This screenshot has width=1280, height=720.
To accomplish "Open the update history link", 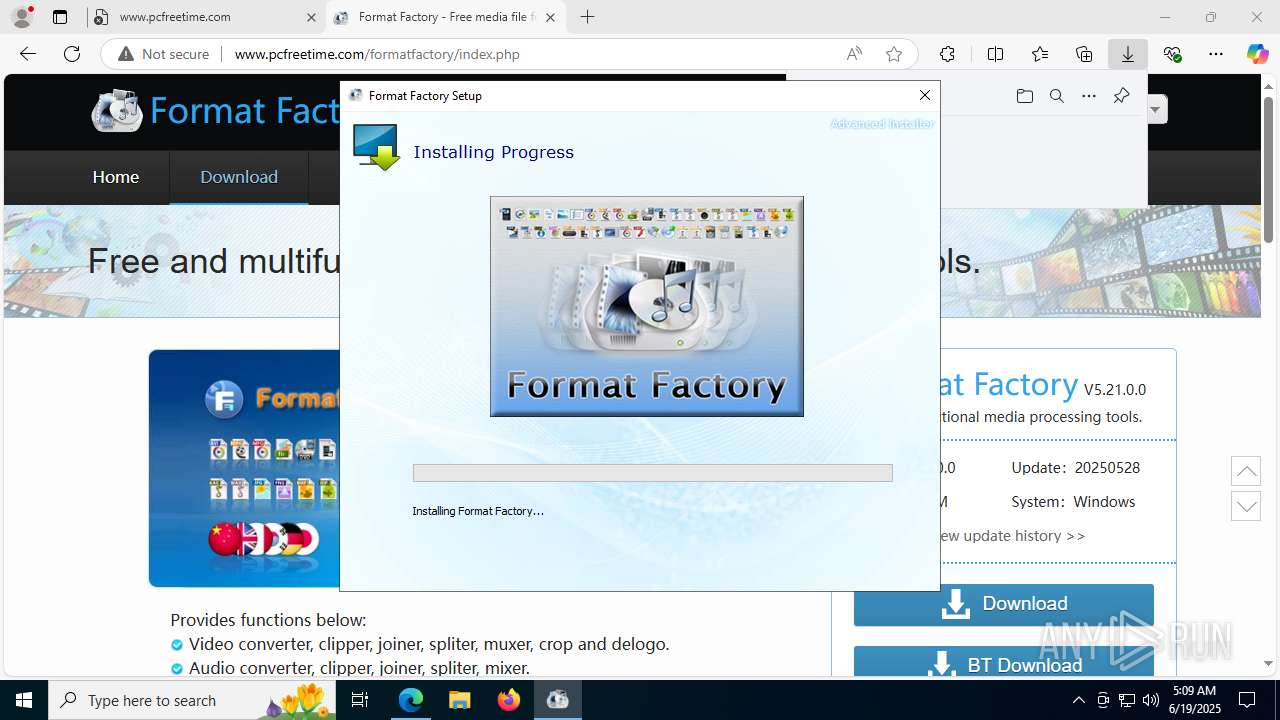I will click(1011, 536).
